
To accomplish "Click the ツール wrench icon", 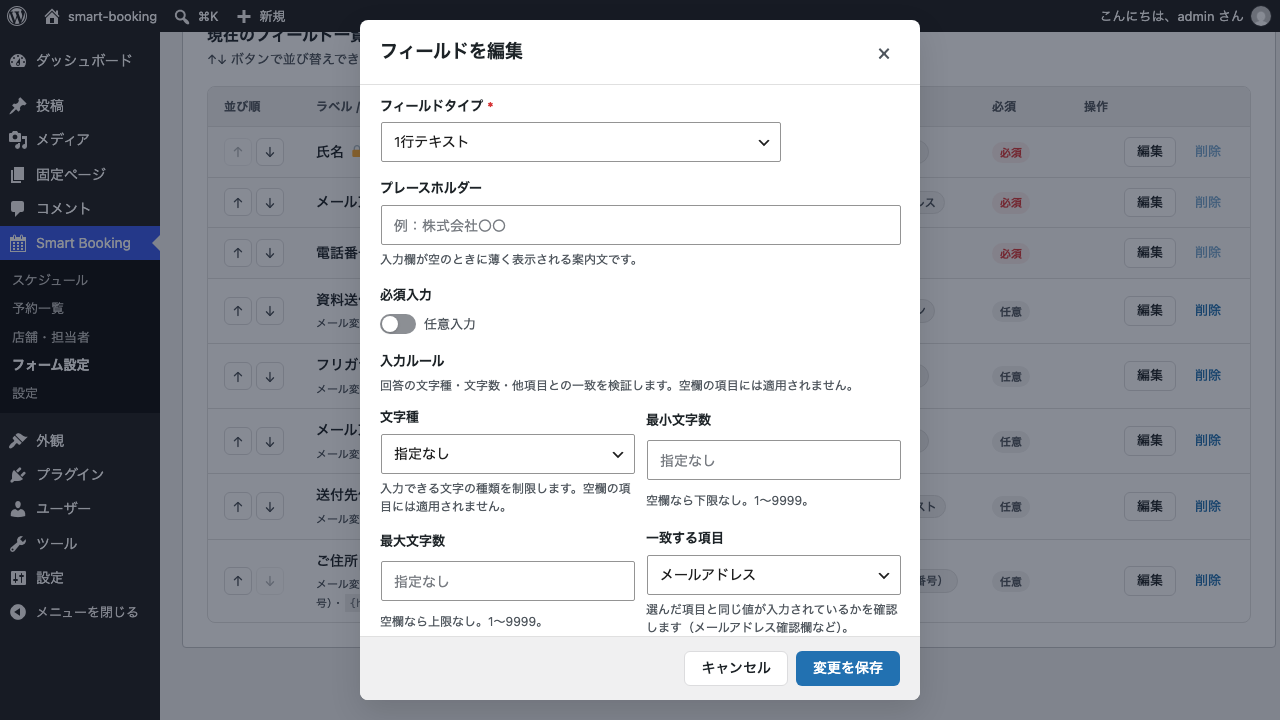I will pyautogui.click(x=18, y=543).
